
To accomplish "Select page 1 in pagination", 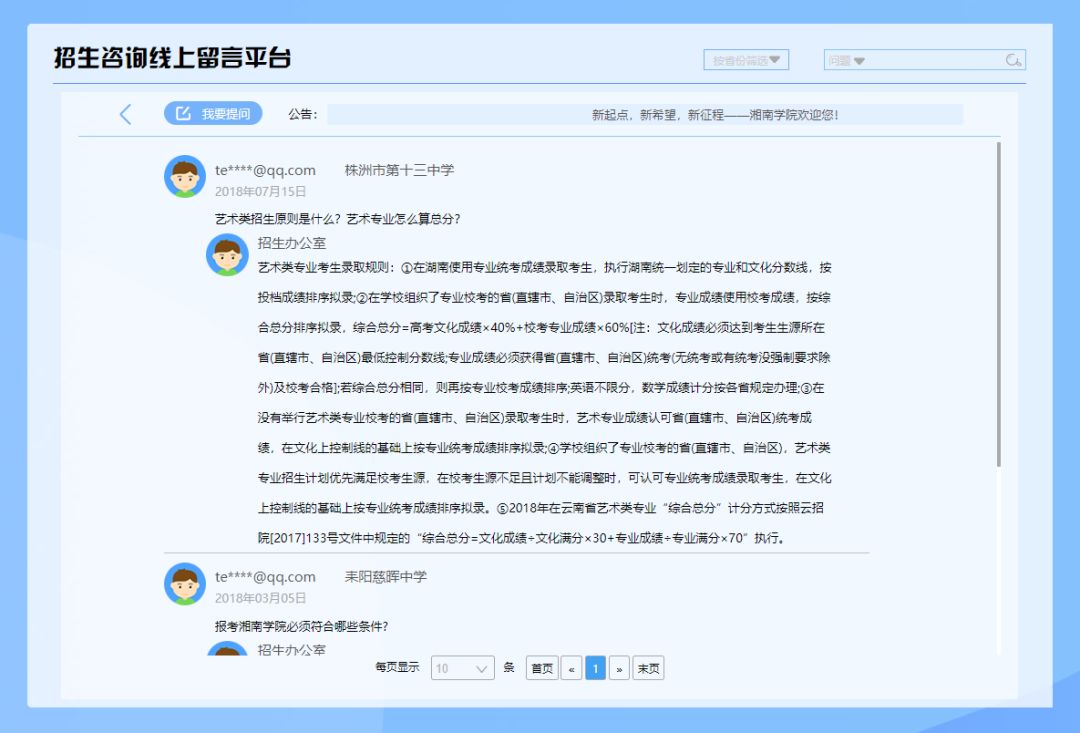I will 595,668.
